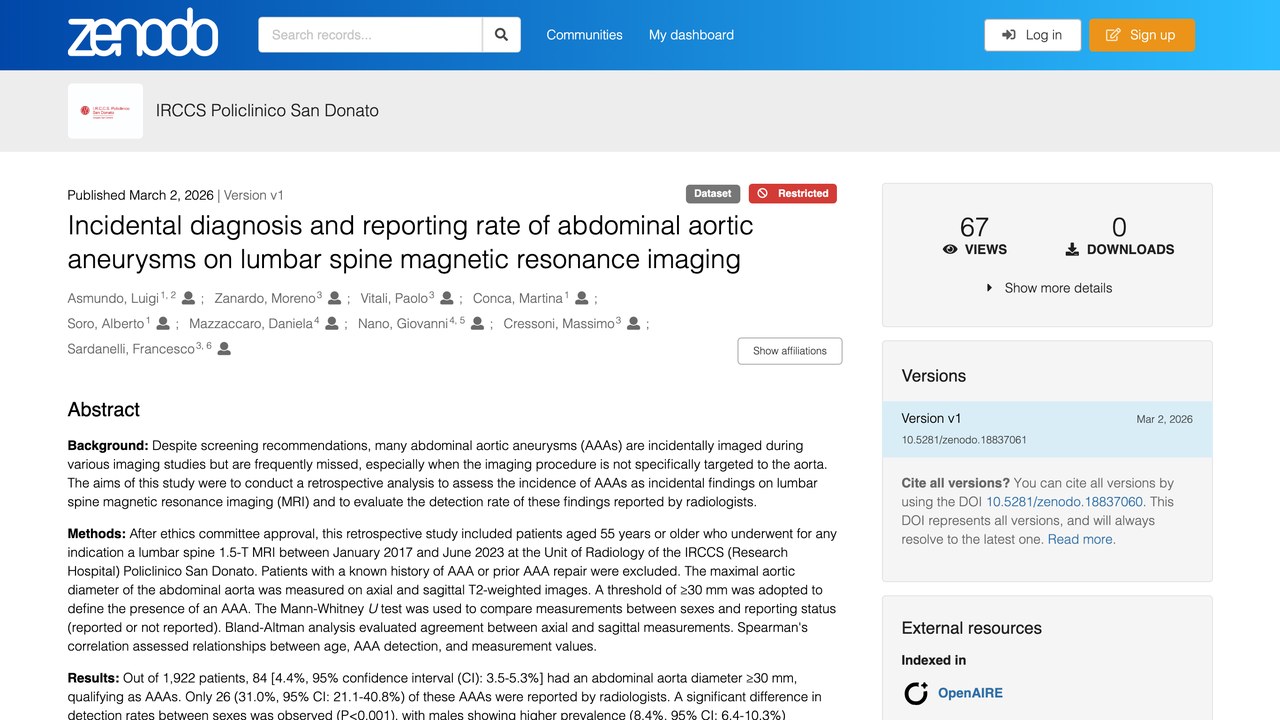The image size is (1280, 720).
Task: Click the magnifier search button
Action: [x=501, y=35]
